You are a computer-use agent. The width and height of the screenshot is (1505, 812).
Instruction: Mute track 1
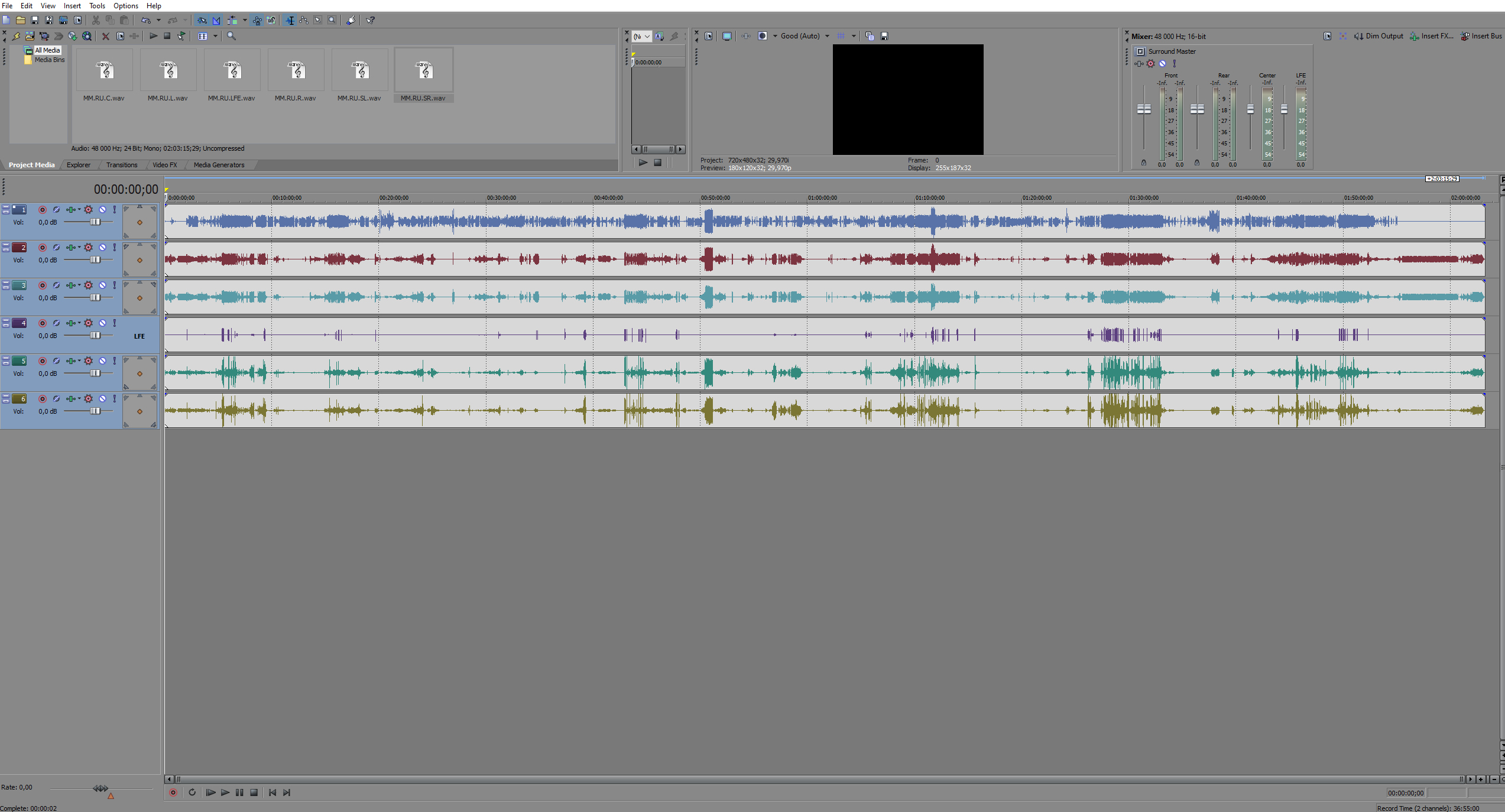[x=102, y=210]
